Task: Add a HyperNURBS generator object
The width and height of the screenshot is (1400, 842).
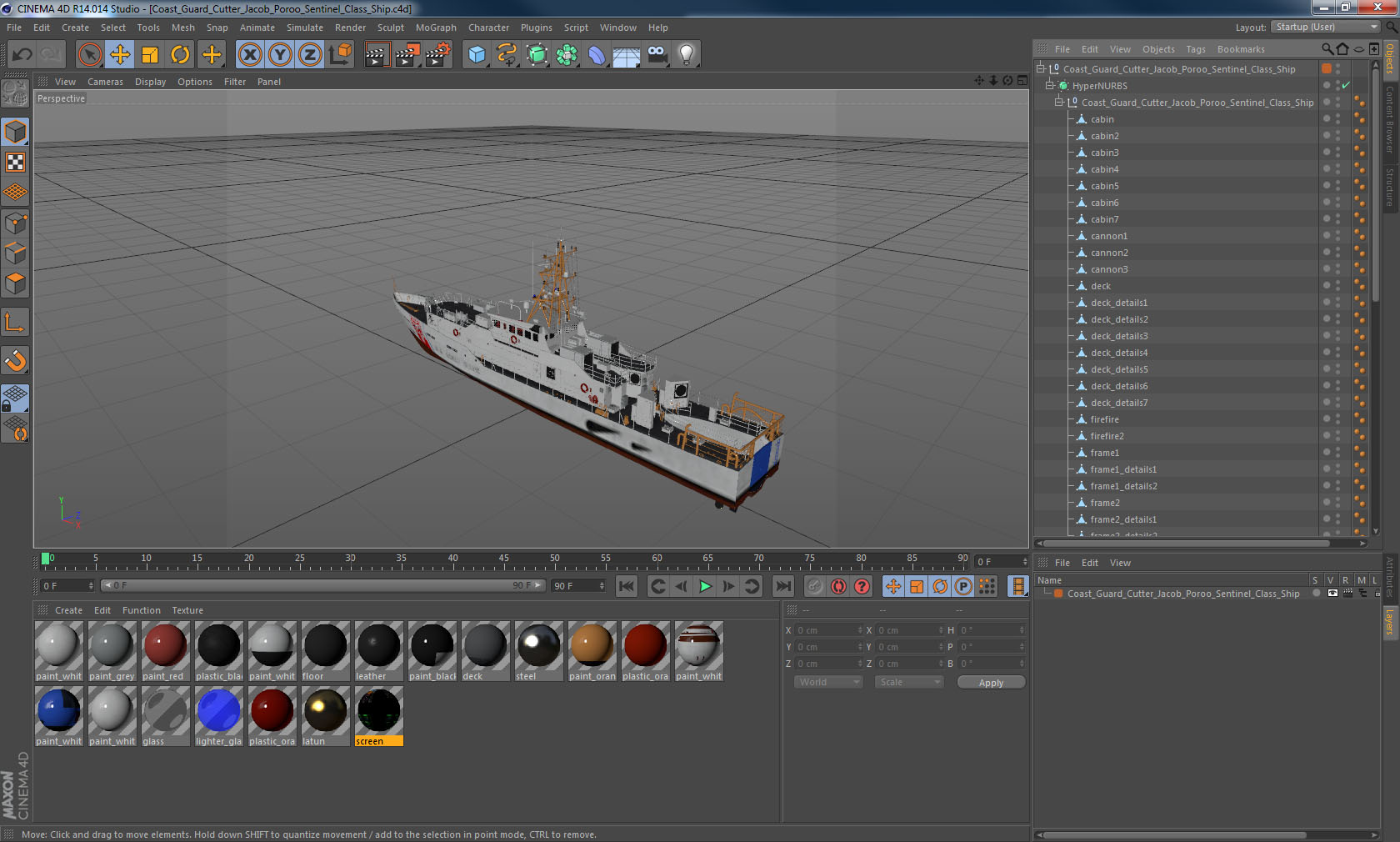Action: (537, 55)
